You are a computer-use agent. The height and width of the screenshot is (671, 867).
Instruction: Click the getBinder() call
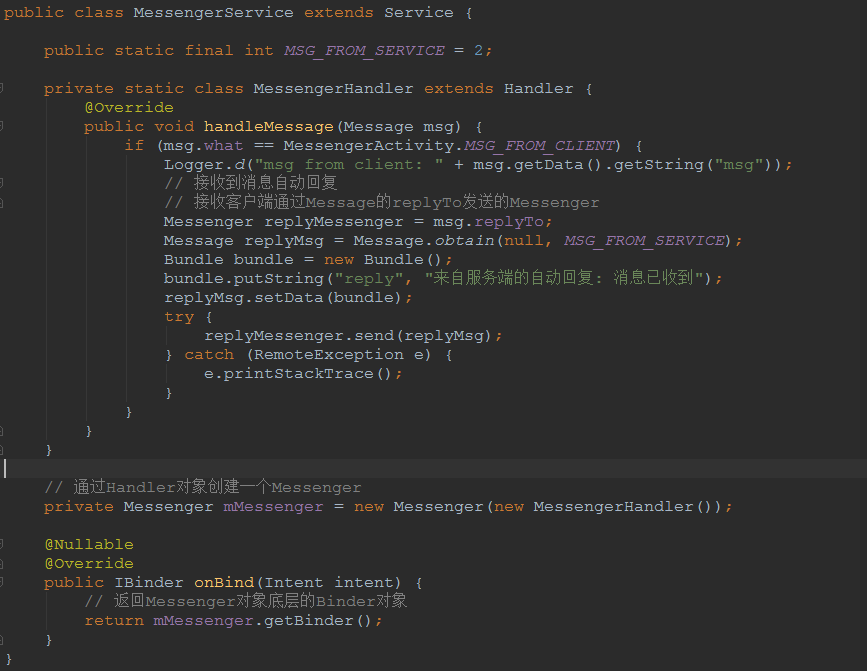[x=317, y=621]
